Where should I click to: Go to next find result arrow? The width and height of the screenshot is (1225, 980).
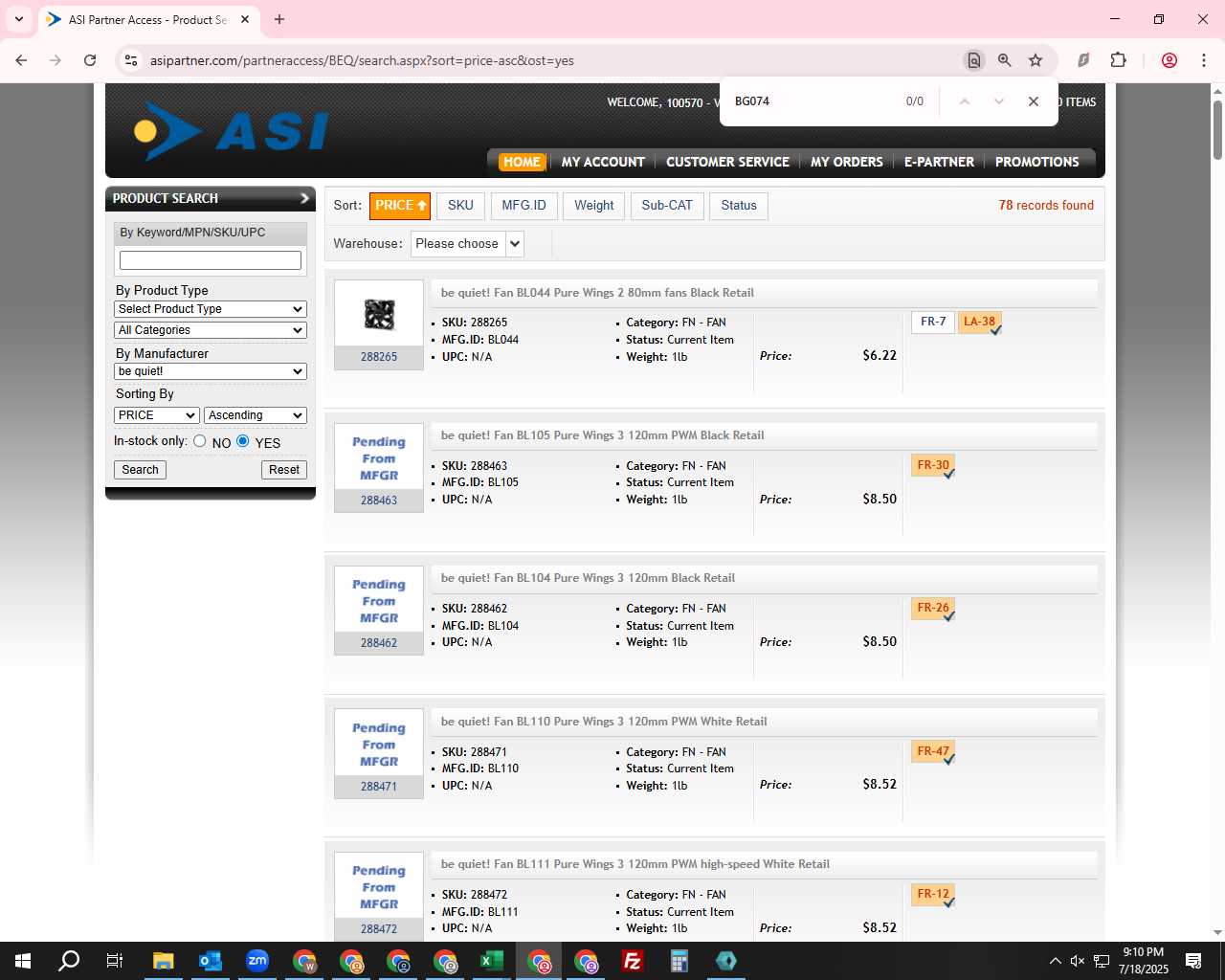pyautogui.click(x=999, y=101)
